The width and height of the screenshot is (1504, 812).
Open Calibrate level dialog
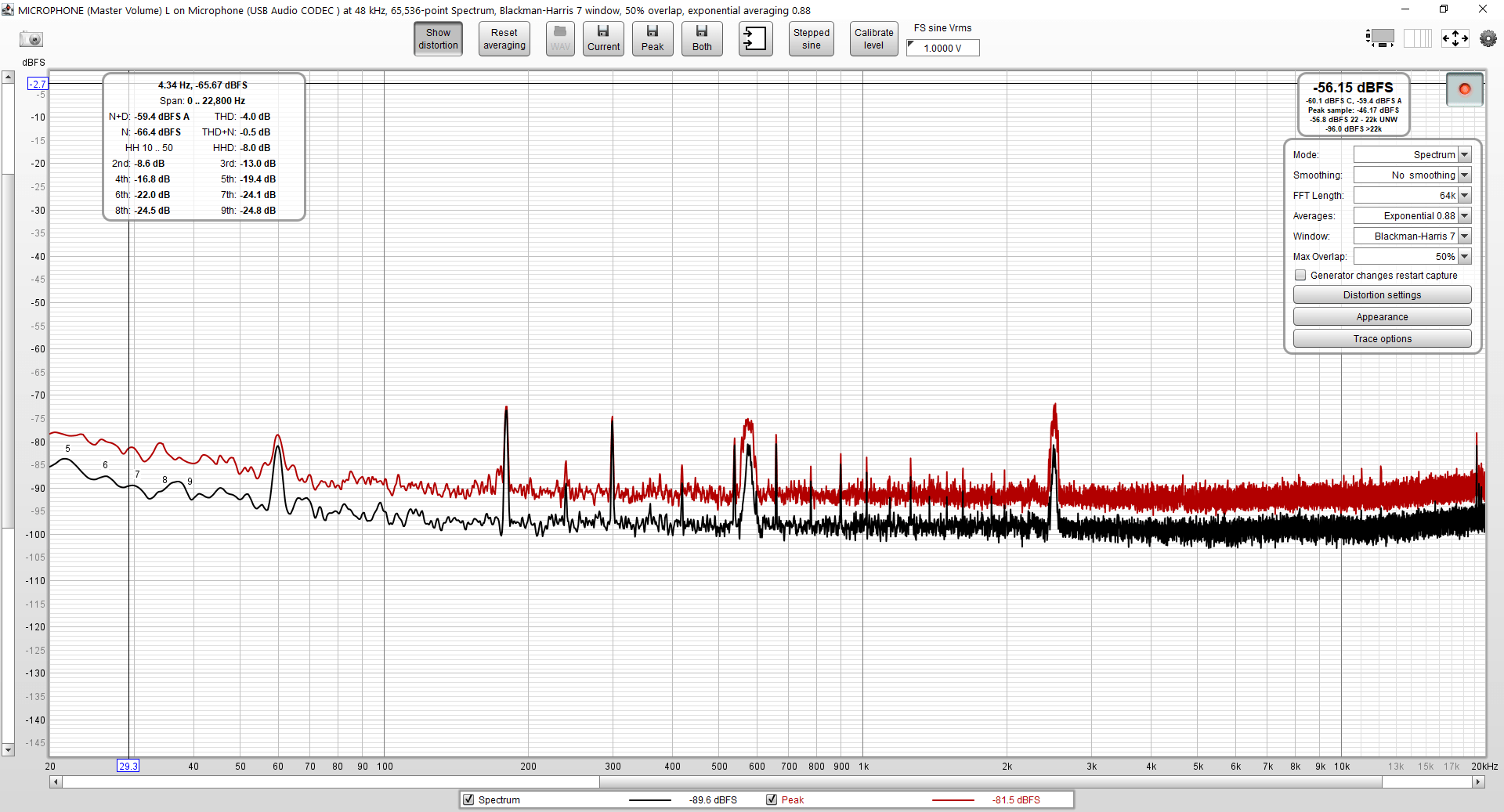(x=874, y=39)
